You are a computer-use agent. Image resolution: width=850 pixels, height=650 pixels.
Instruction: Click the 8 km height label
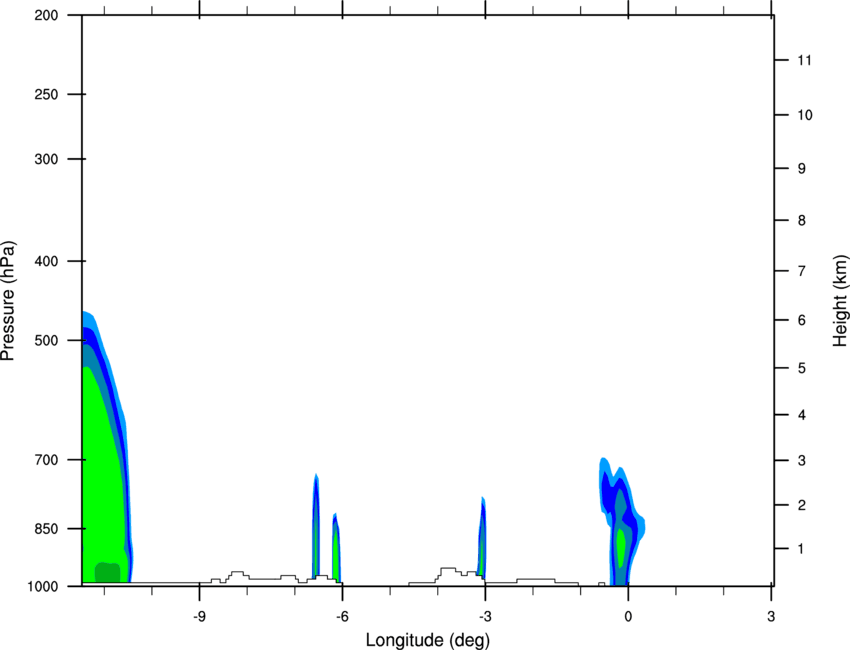[802, 220]
